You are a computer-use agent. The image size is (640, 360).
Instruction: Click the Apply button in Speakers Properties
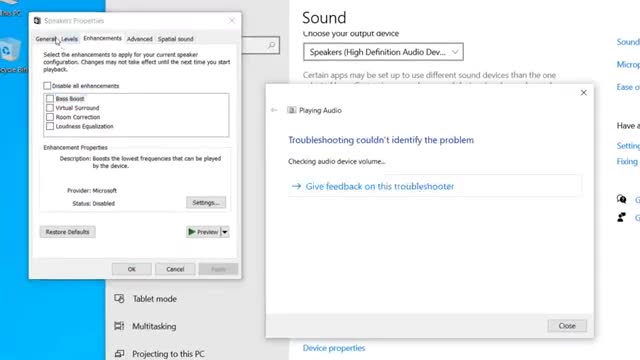coord(218,269)
